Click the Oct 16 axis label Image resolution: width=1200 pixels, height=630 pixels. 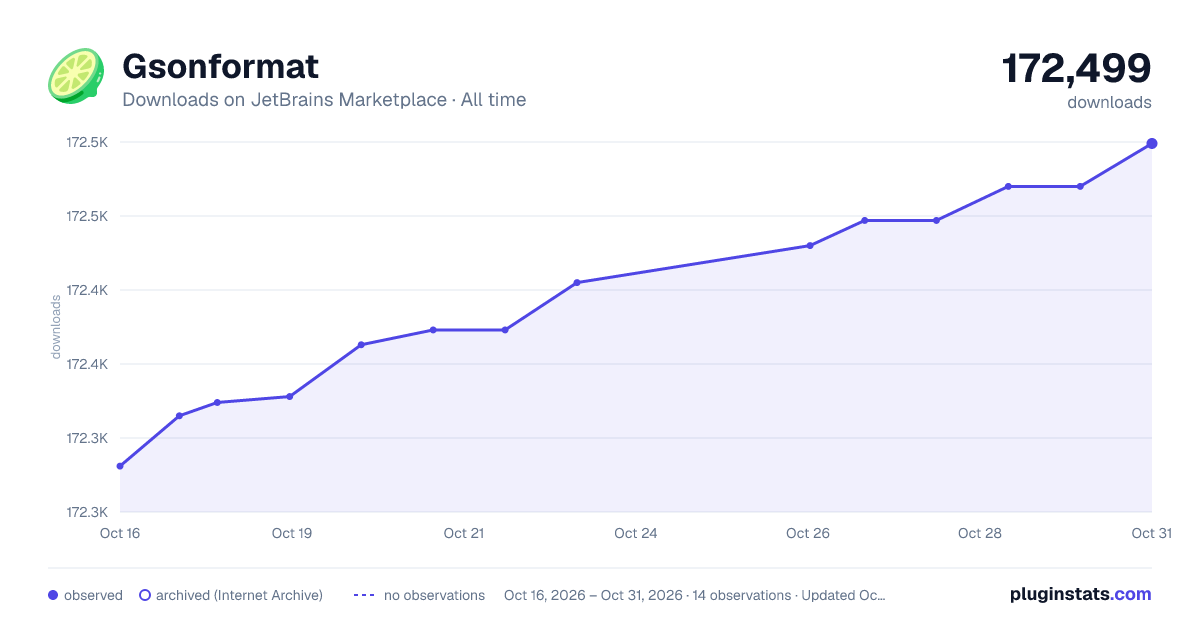click(x=120, y=533)
